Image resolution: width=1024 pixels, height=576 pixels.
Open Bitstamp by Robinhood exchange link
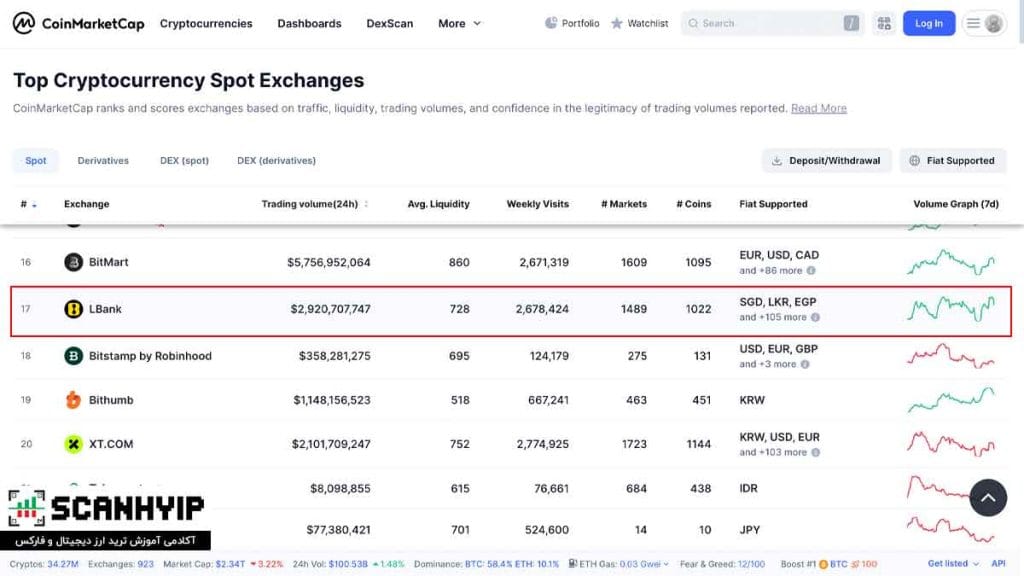pos(150,356)
